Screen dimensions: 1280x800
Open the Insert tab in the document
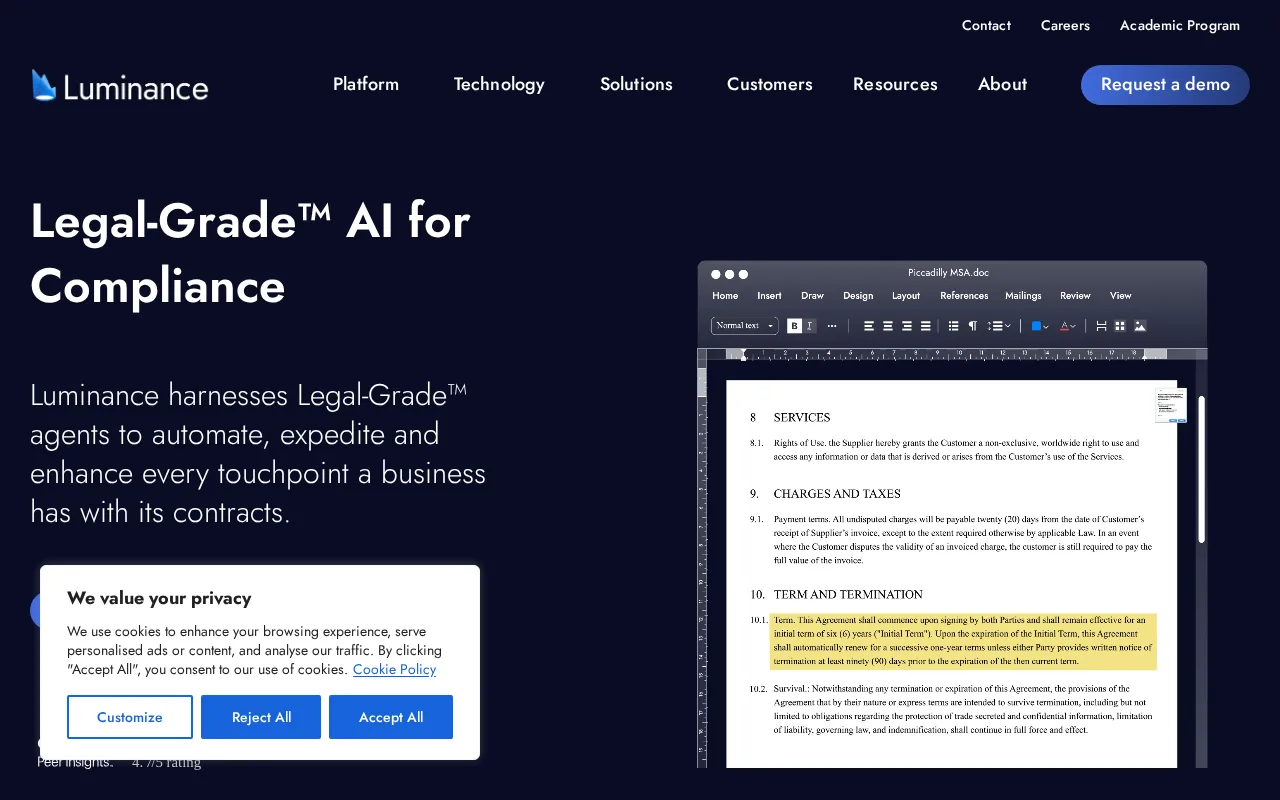tap(769, 296)
